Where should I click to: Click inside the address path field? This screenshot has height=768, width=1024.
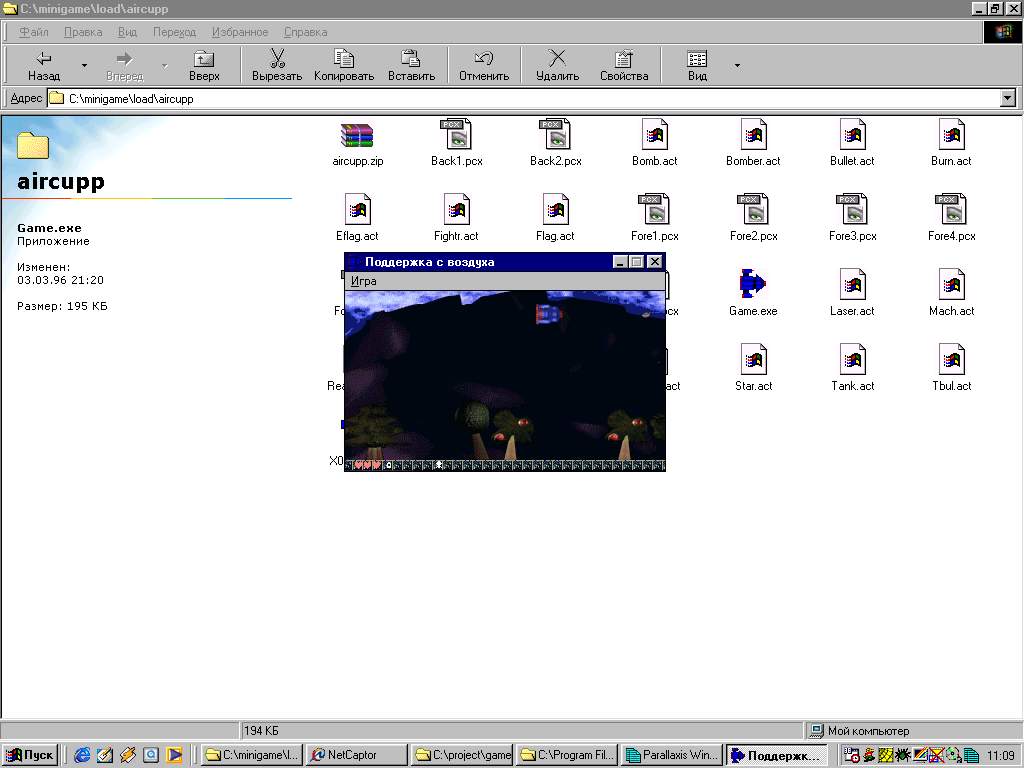[500, 99]
